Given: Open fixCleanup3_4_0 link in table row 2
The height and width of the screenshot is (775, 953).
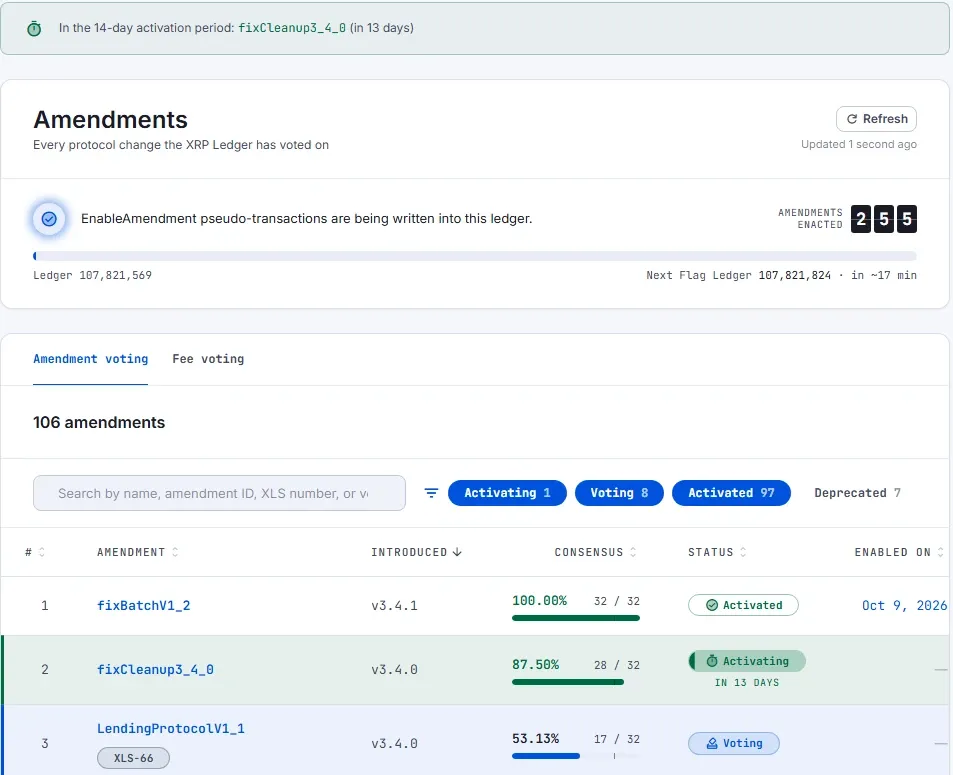Looking at the screenshot, I should [155, 669].
